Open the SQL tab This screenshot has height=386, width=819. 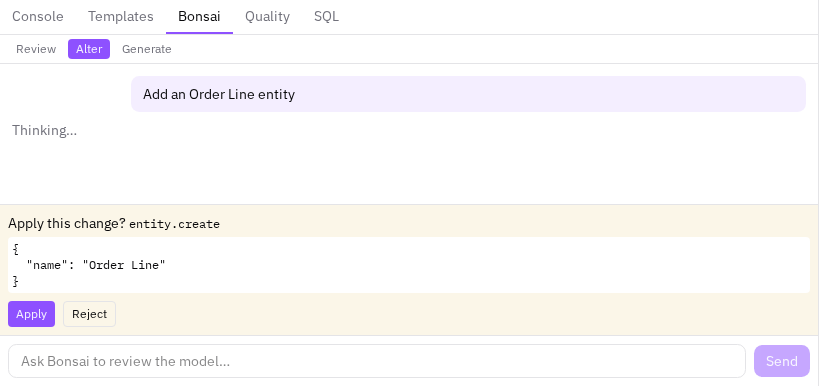(x=326, y=17)
